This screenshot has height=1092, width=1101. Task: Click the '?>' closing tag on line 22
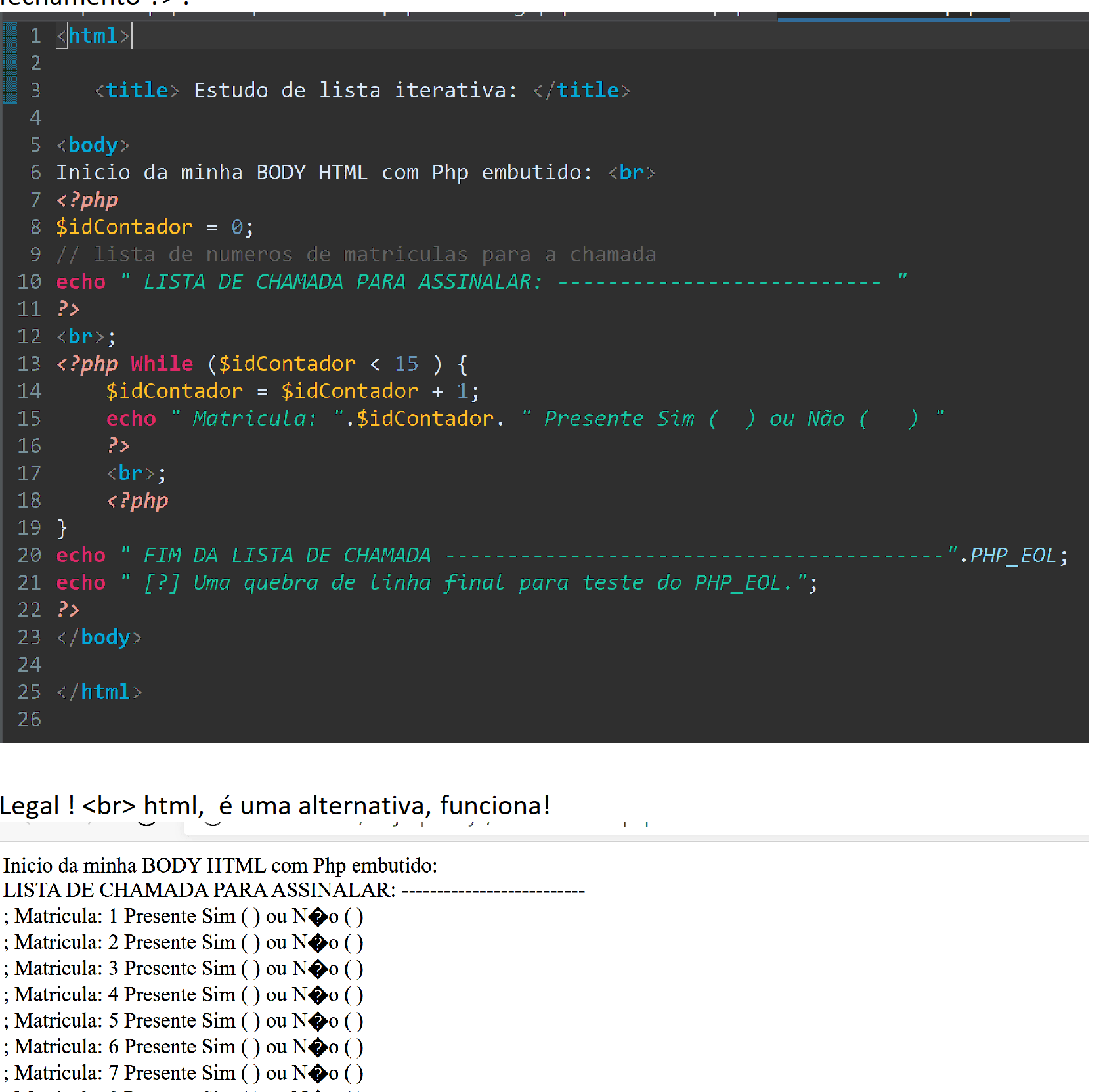click(68, 610)
